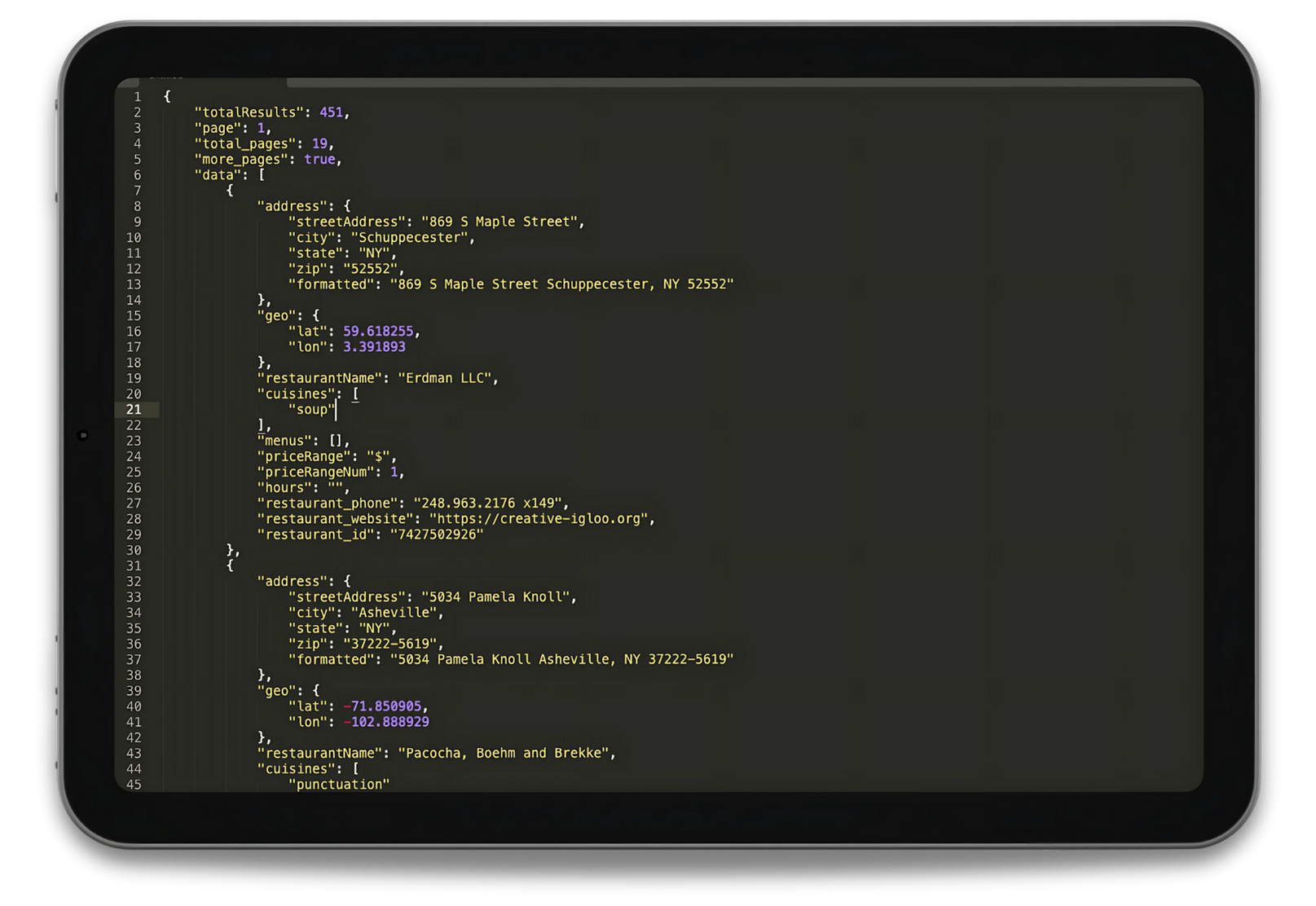Click line number 1 in the gutter
The height and width of the screenshot is (906, 1316).
pos(137,97)
